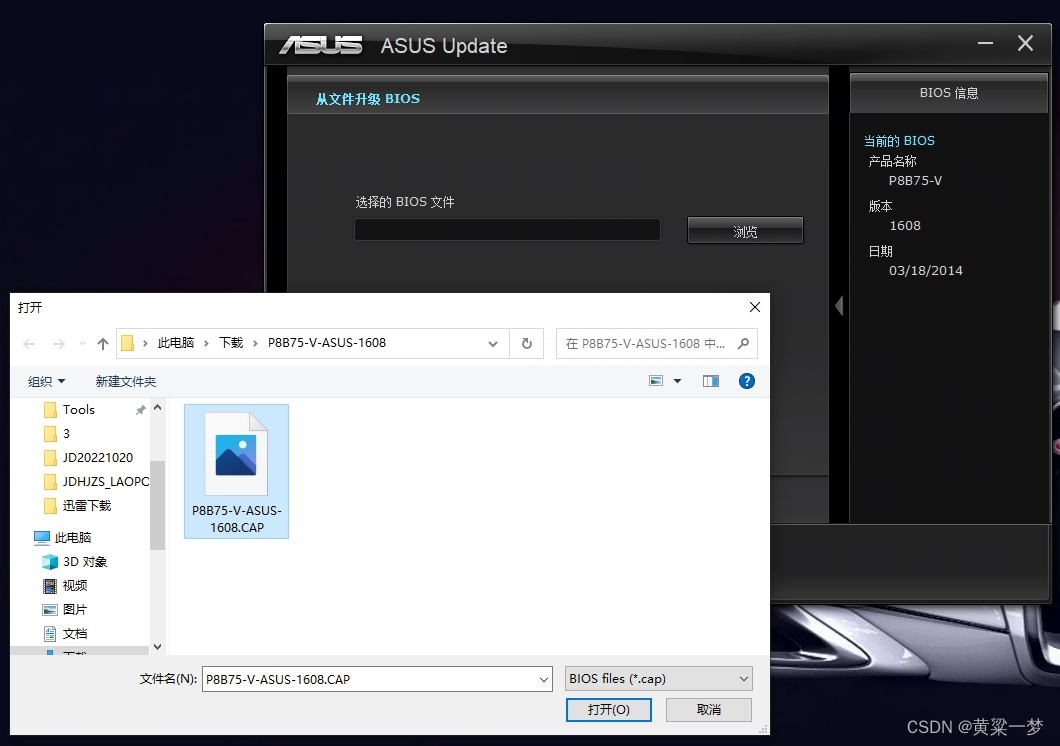Change view with the view icon
The height and width of the screenshot is (746, 1060).
(x=656, y=381)
